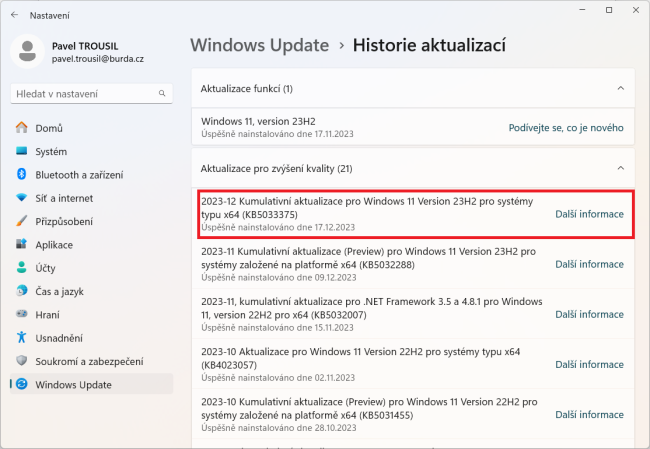This screenshot has height=449, width=650.
Task: Click the Bluetooth icon in sidebar
Action: tap(22, 174)
